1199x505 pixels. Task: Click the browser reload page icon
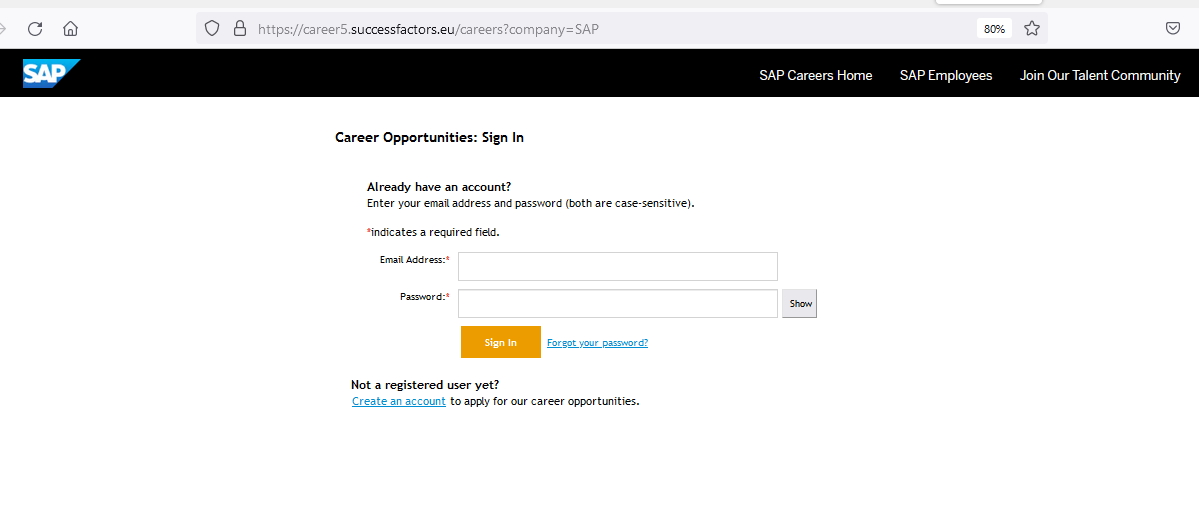tap(35, 29)
